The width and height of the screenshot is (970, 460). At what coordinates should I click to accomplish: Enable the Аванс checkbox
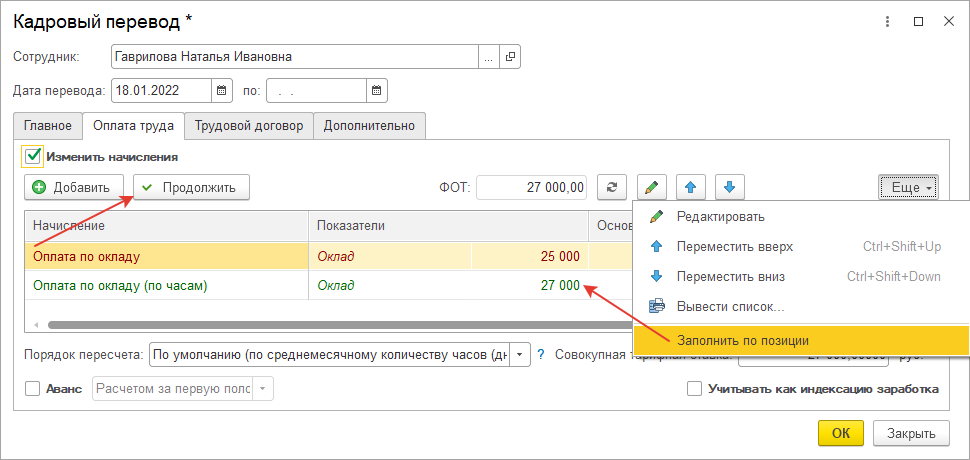point(32,389)
